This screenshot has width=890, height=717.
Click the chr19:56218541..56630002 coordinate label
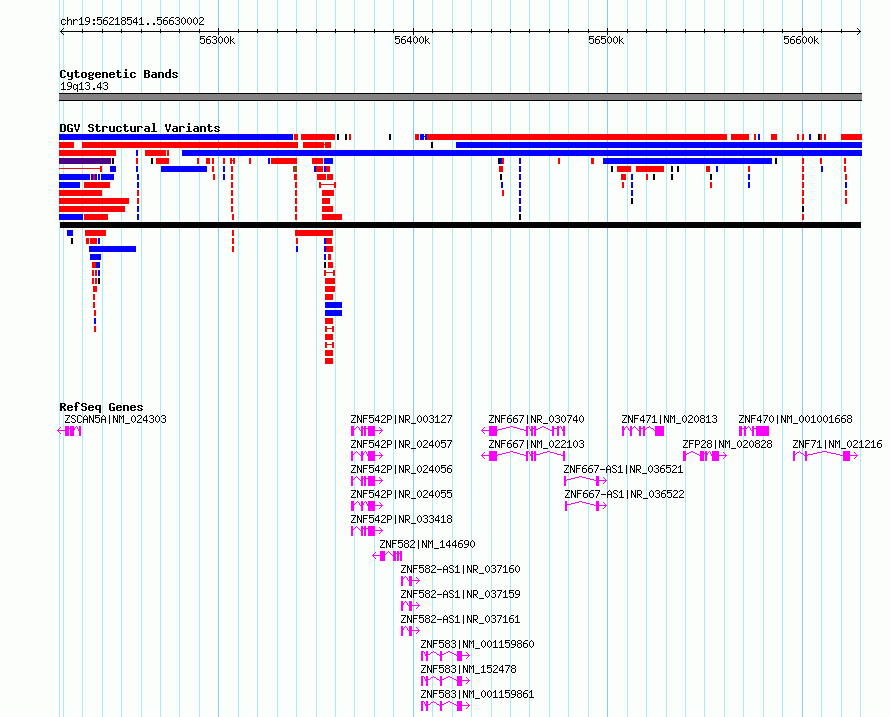point(132,22)
